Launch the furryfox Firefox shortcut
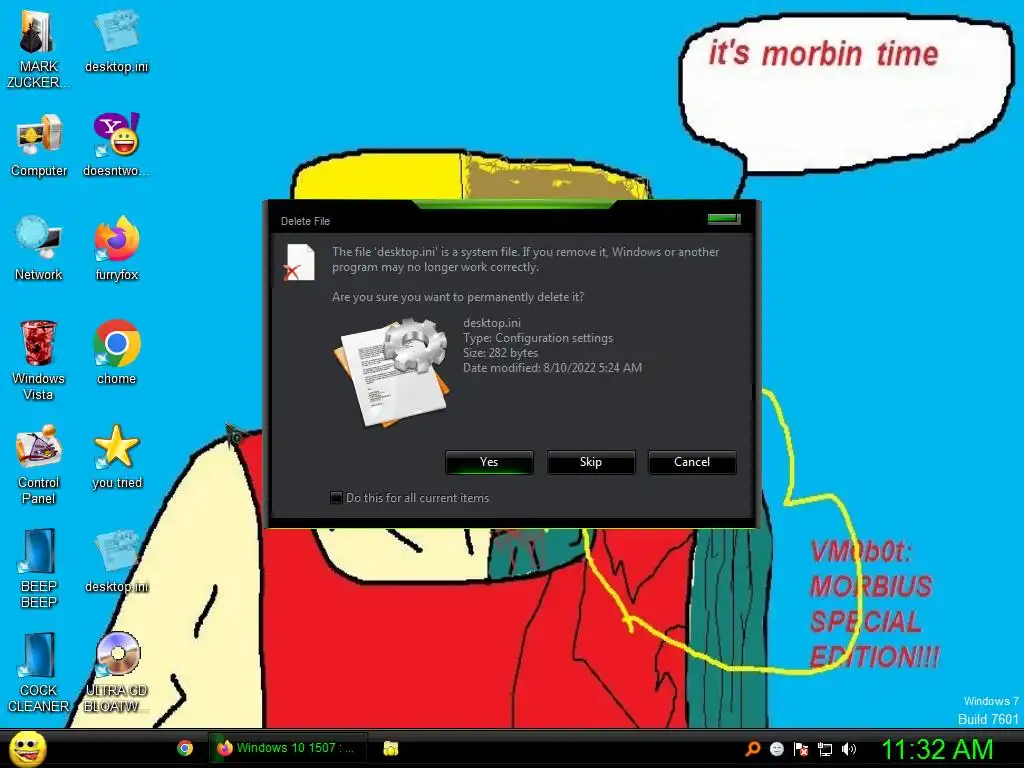1024x768 pixels. [x=116, y=249]
